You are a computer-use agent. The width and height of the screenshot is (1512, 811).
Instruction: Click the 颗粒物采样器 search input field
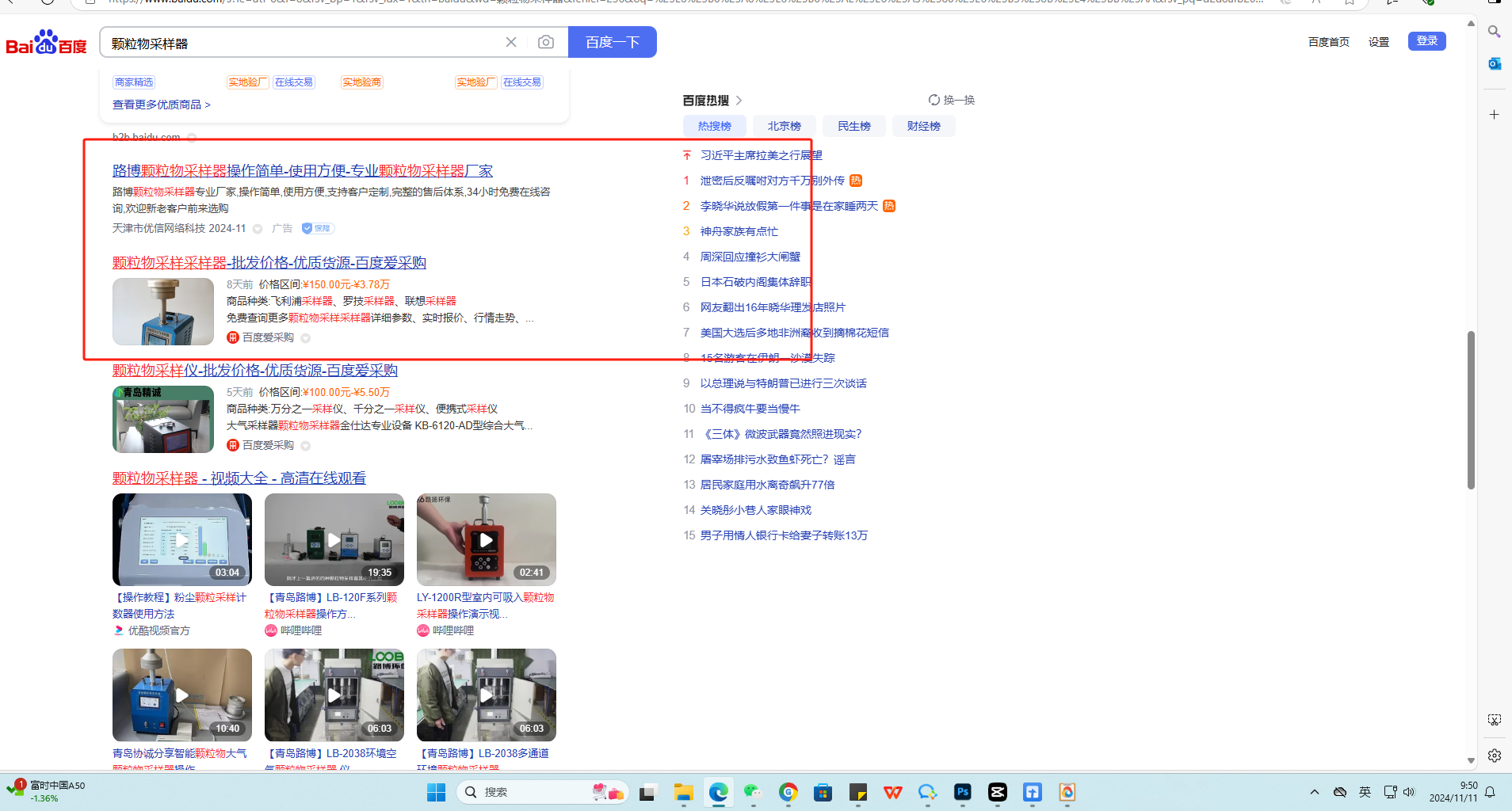[x=301, y=43]
